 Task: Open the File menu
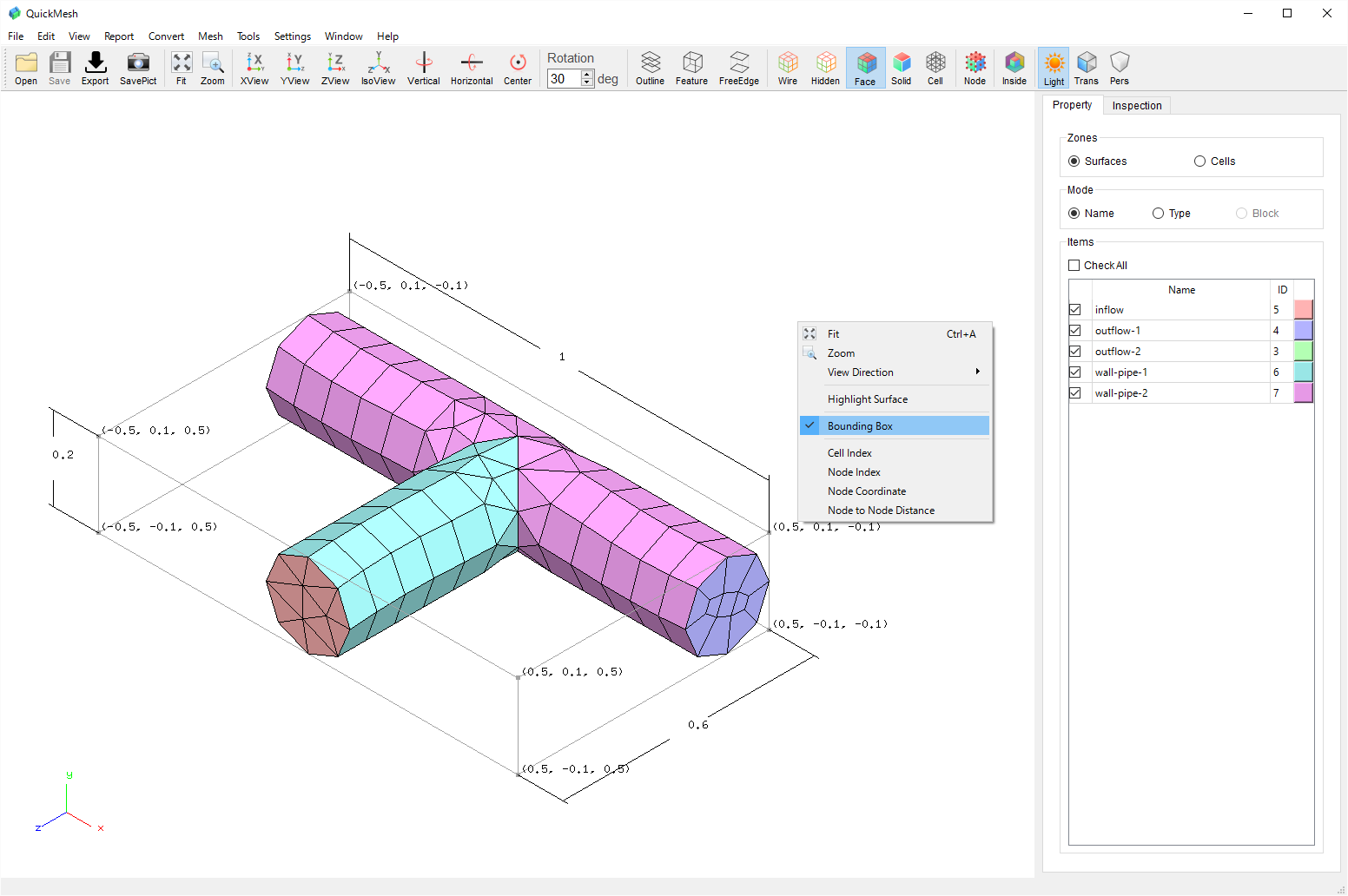point(16,36)
